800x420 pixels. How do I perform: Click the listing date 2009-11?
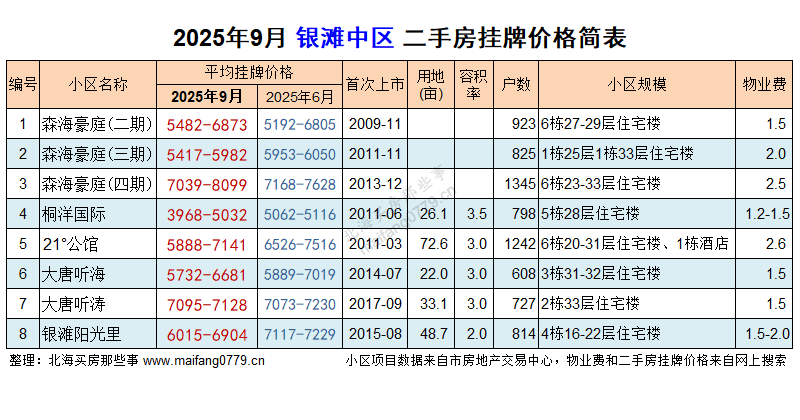pyautogui.click(x=375, y=124)
